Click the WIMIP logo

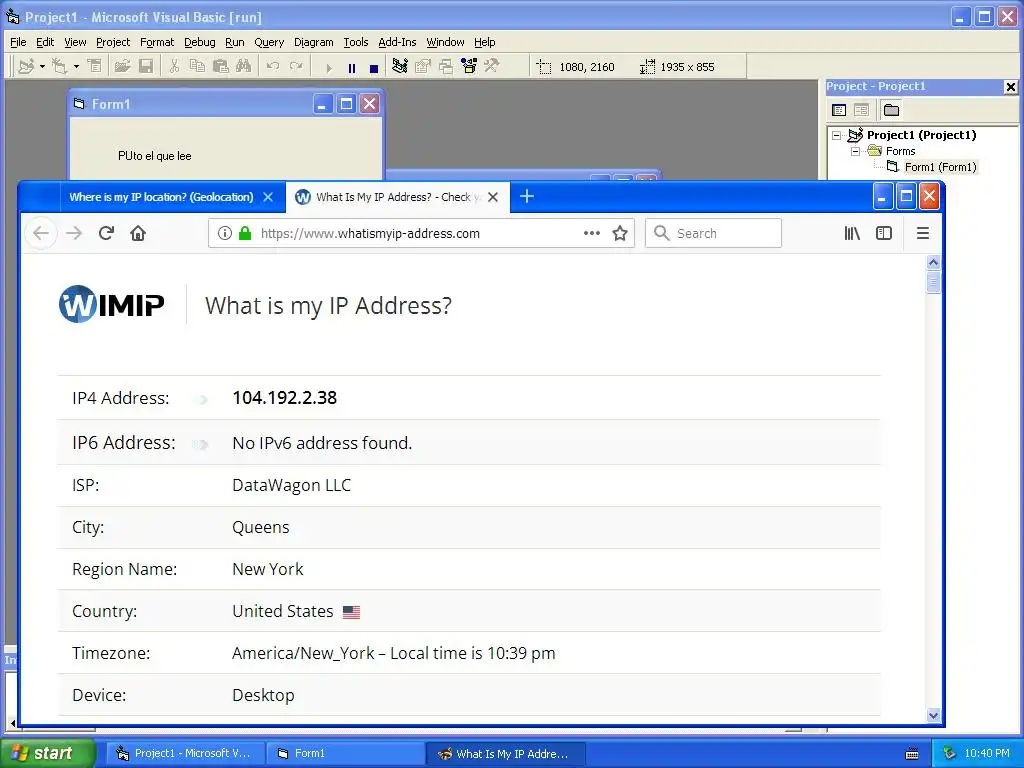pos(112,304)
